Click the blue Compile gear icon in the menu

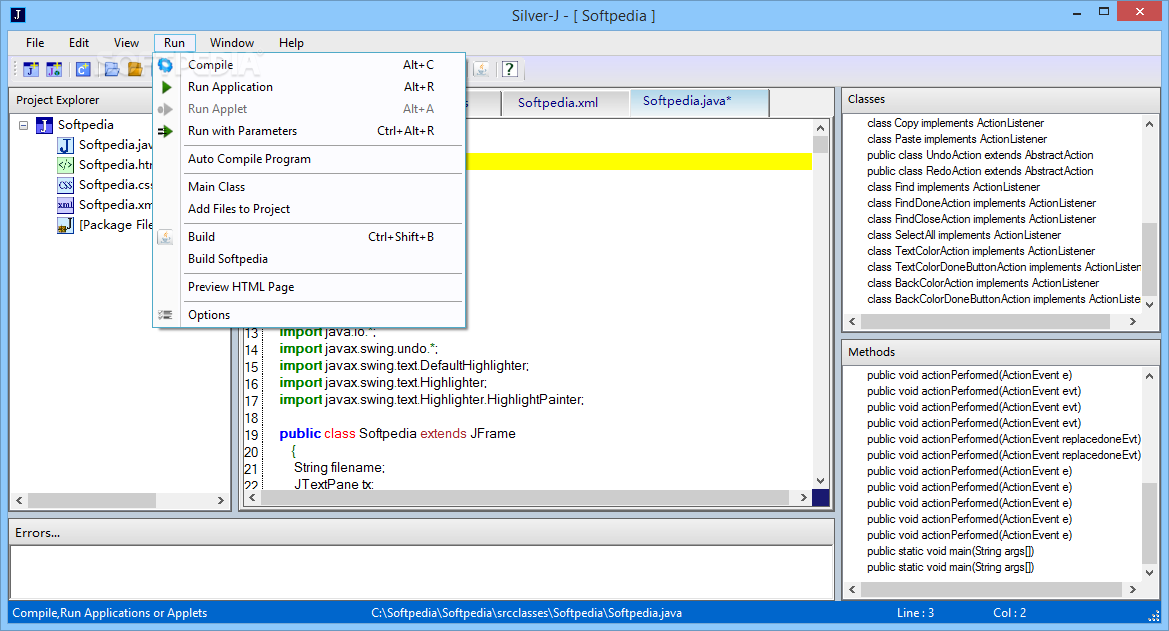[x=166, y=66]
